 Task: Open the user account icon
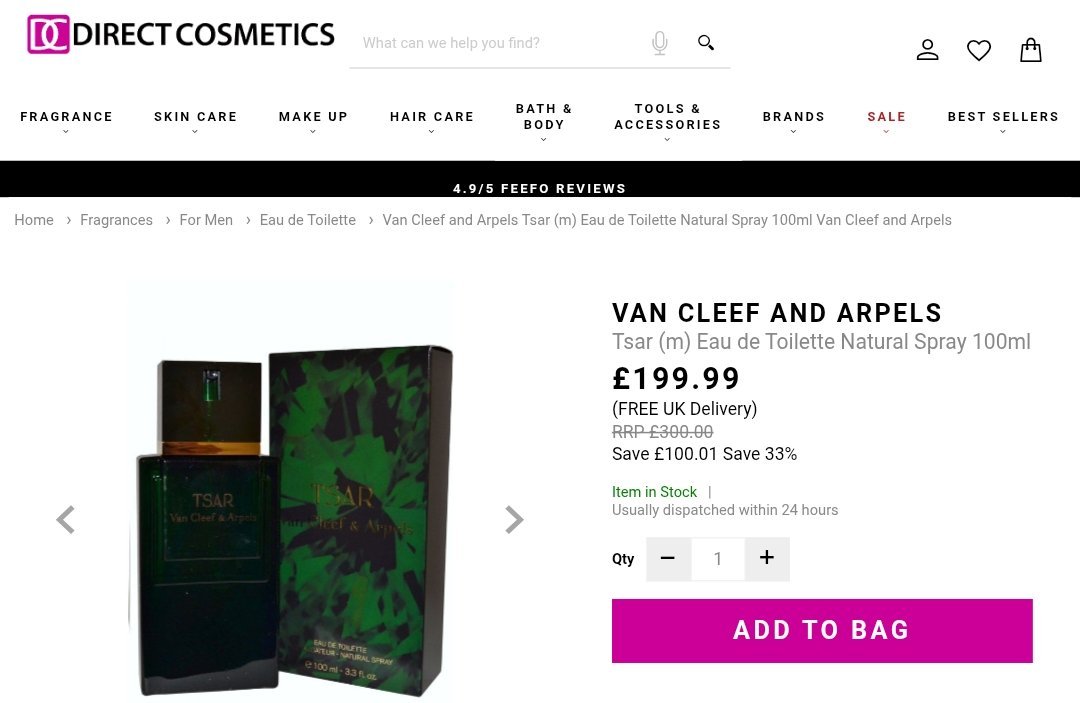(927, 50)
